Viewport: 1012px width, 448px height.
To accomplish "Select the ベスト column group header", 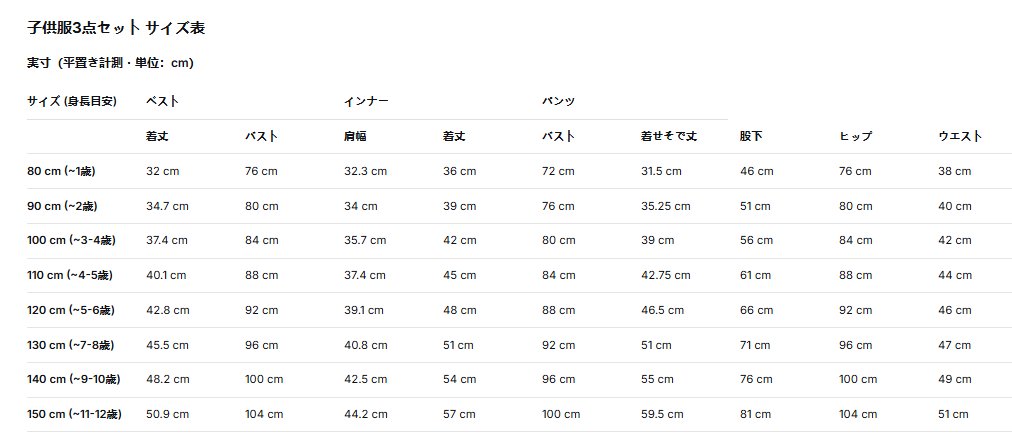I will pyautogui.click(x=163, y=101).
